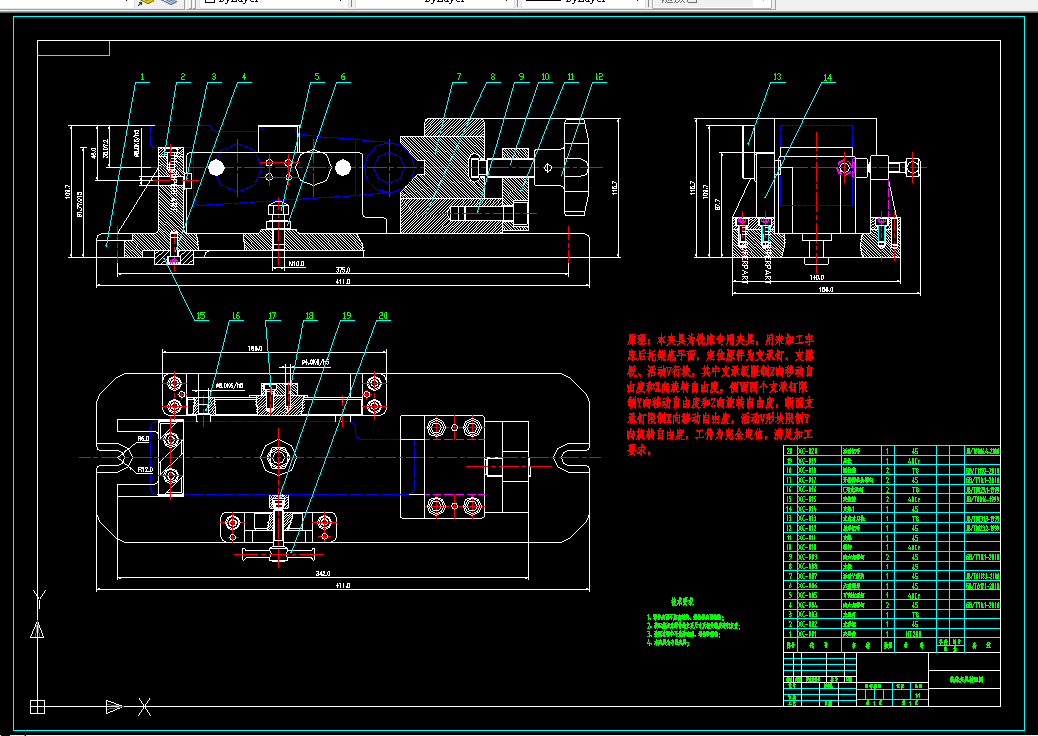Click part balloon number 7
This screenshot has height=736, width=1038.
459,77
